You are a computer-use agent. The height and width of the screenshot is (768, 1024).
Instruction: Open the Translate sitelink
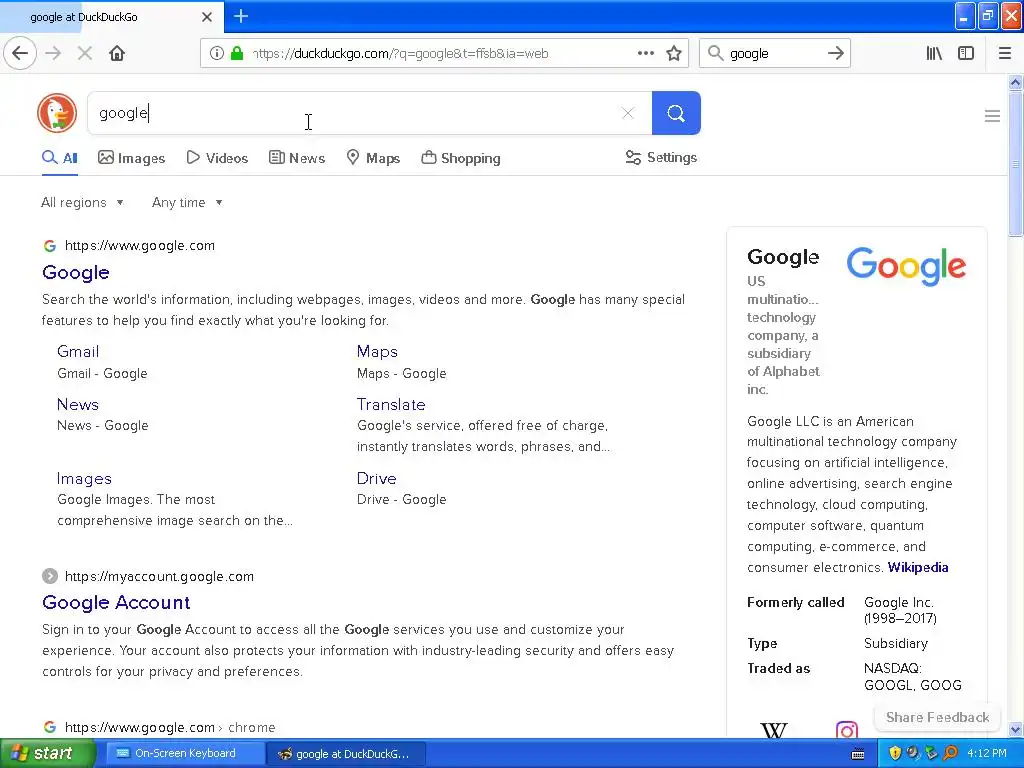tap(391, 404)
